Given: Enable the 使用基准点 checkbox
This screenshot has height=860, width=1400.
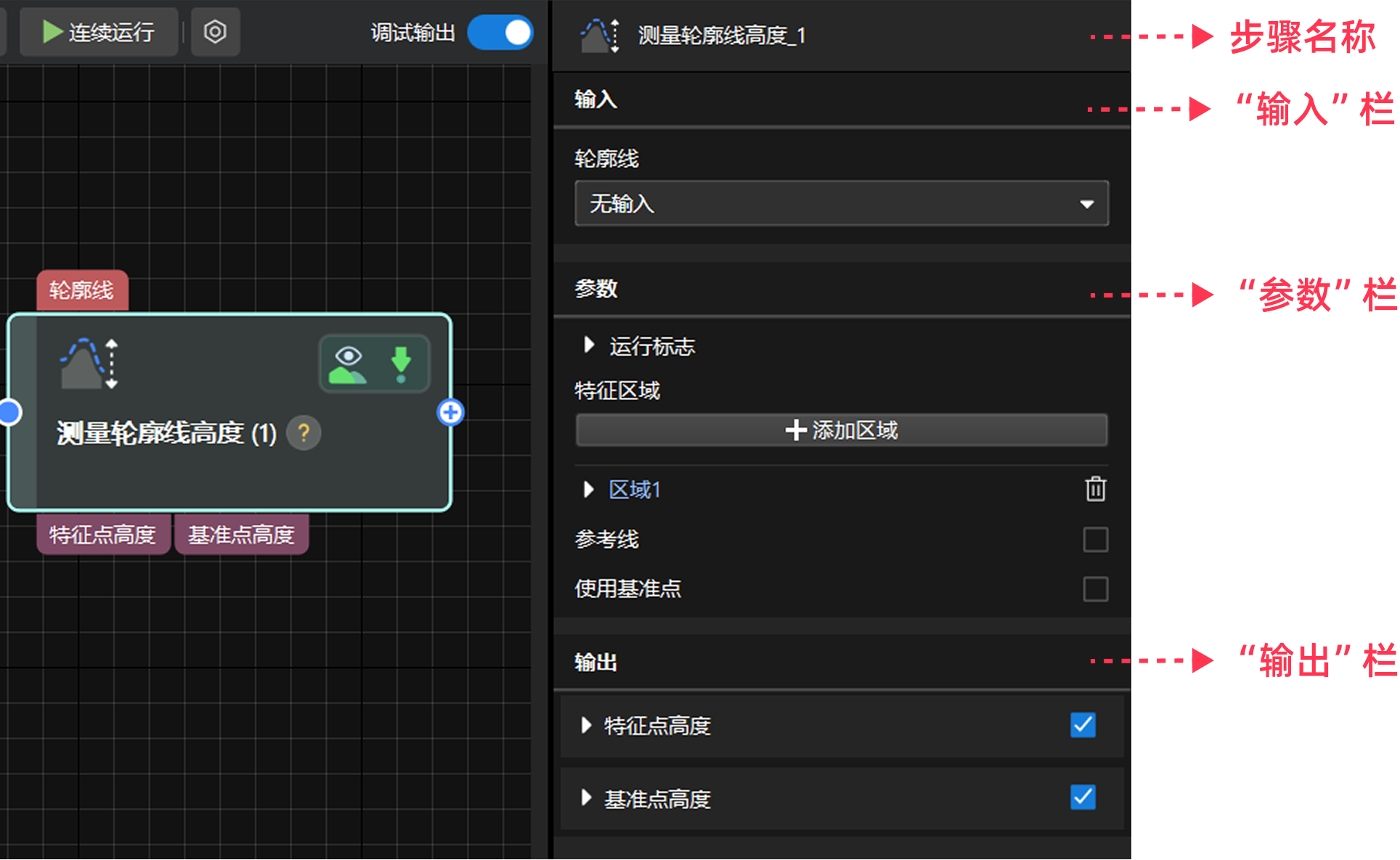Looking at the screenshot, I should [x=1095, y=589].
